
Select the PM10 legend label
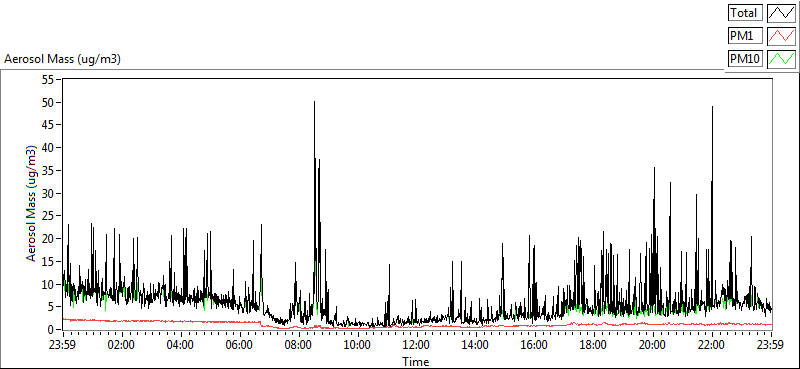pos(745,59)
